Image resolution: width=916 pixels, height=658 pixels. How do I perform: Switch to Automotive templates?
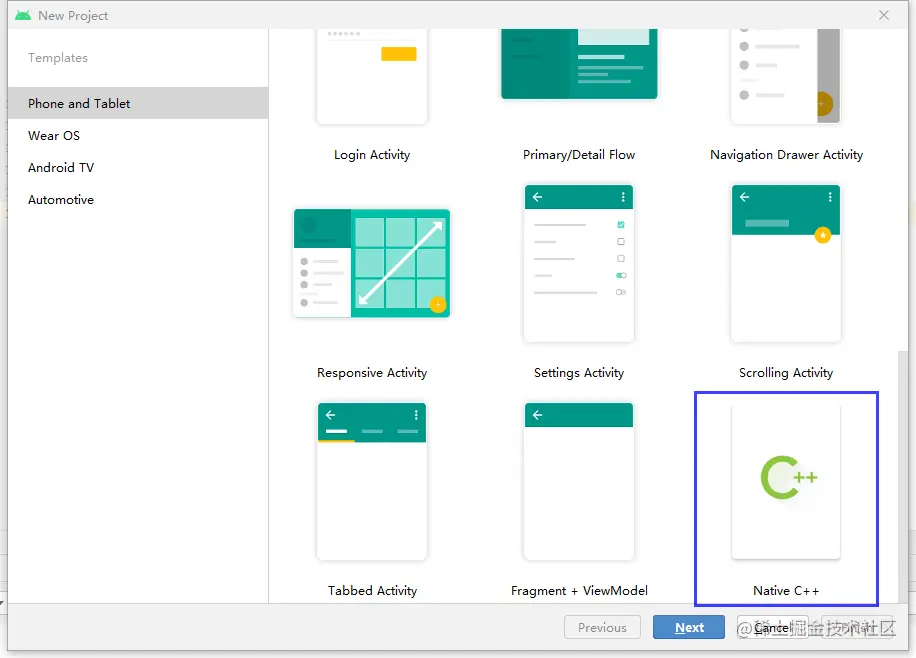tap(138, 200)
